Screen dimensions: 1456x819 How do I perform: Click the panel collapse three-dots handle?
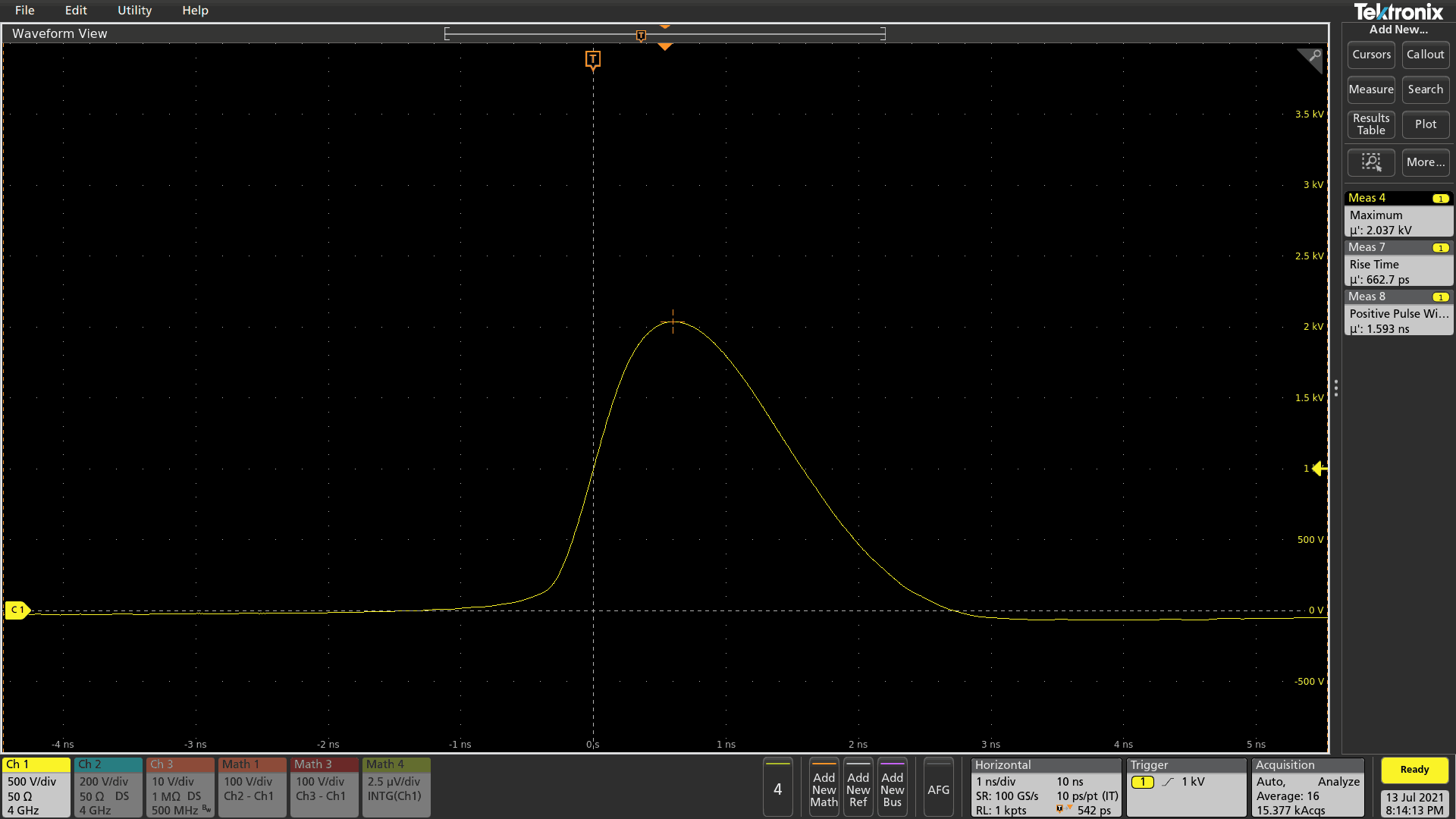pyautogui.click(x=1335, y=388)
